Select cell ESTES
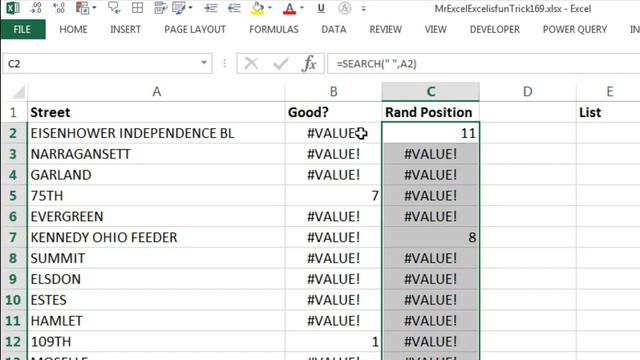640x360 pixels. 156,300
